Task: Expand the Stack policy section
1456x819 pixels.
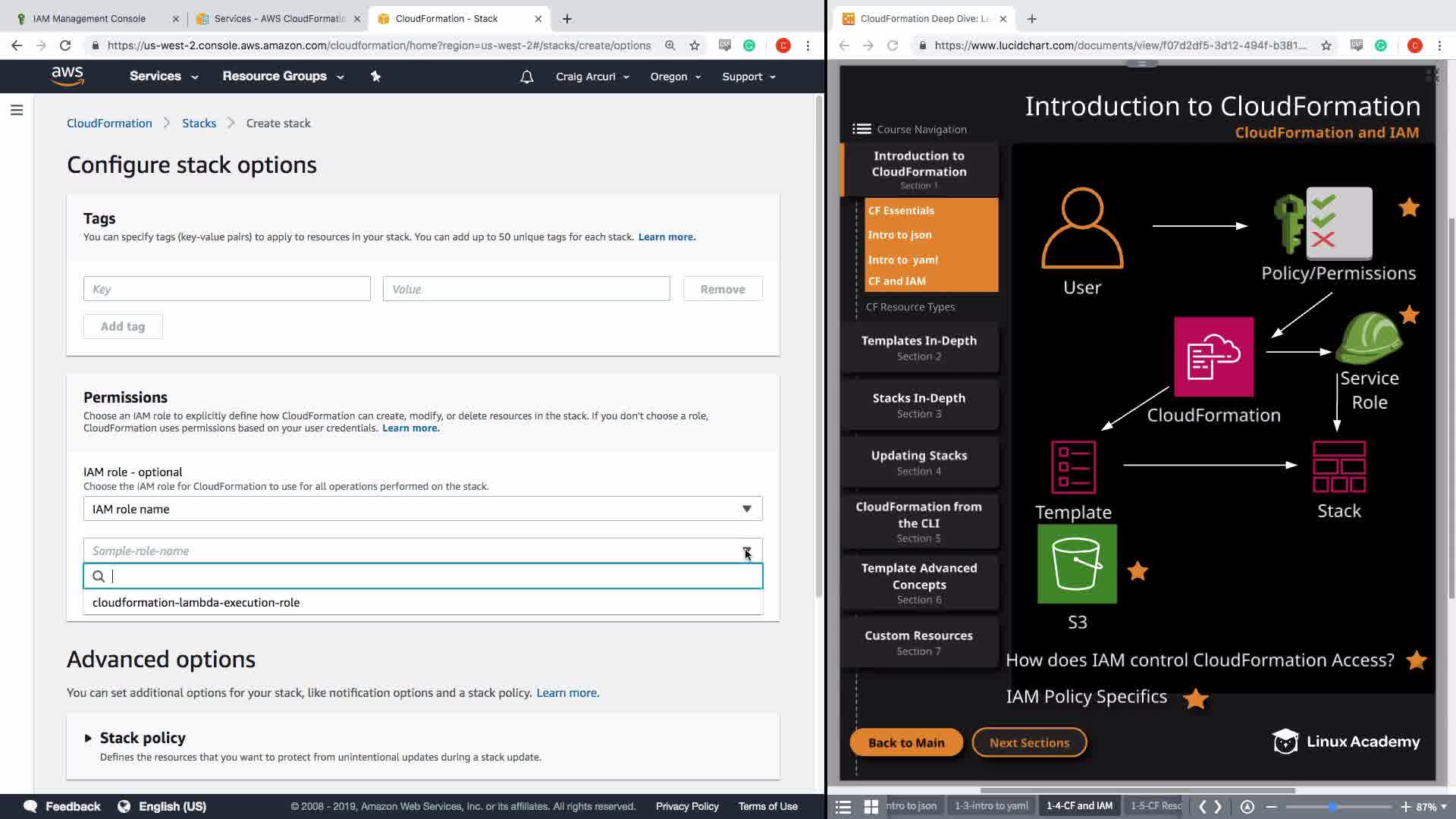Action: click(88, 738)
